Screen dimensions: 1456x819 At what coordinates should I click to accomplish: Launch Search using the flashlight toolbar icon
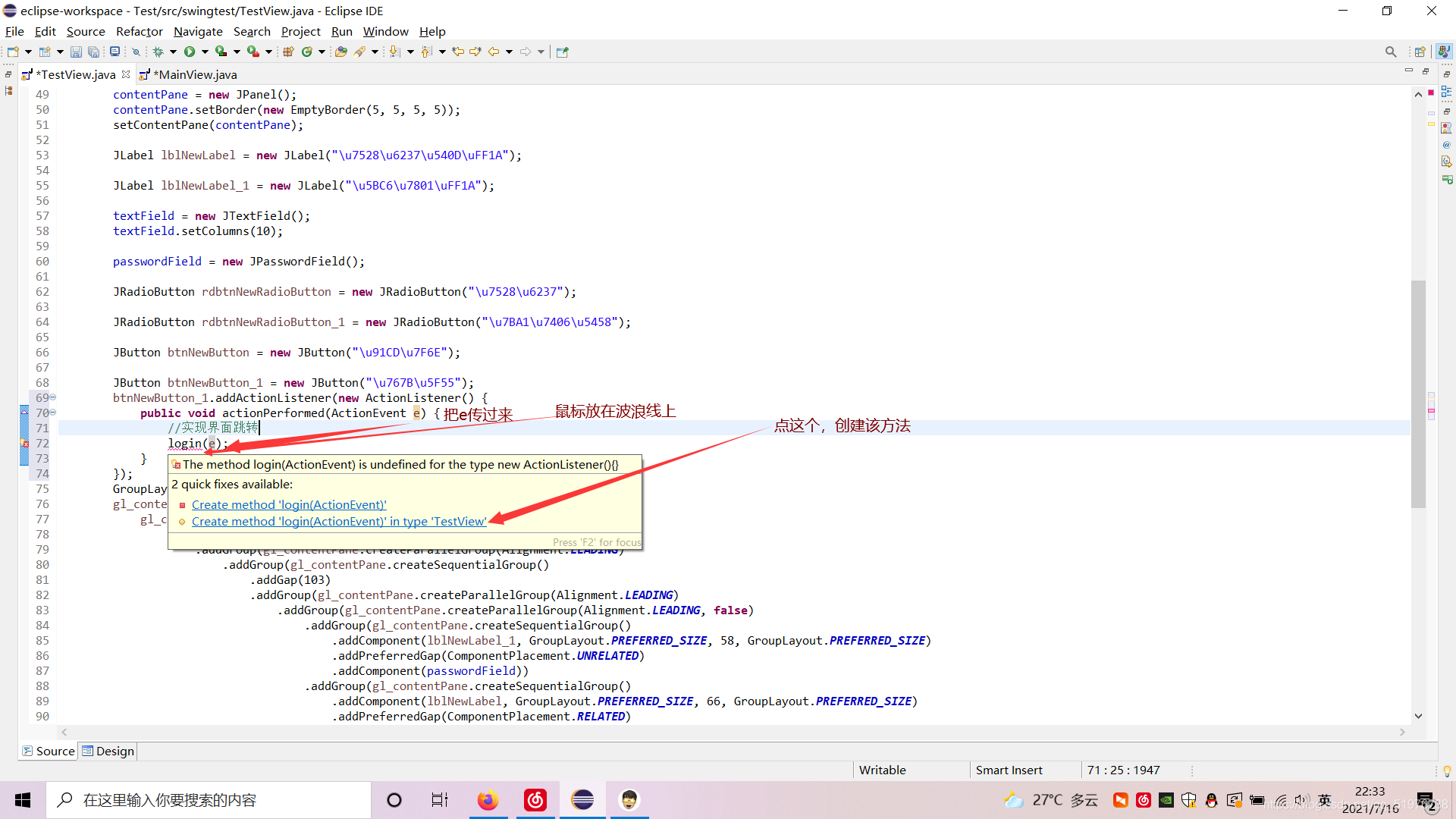pyautogui.click(x=359, y=51)
